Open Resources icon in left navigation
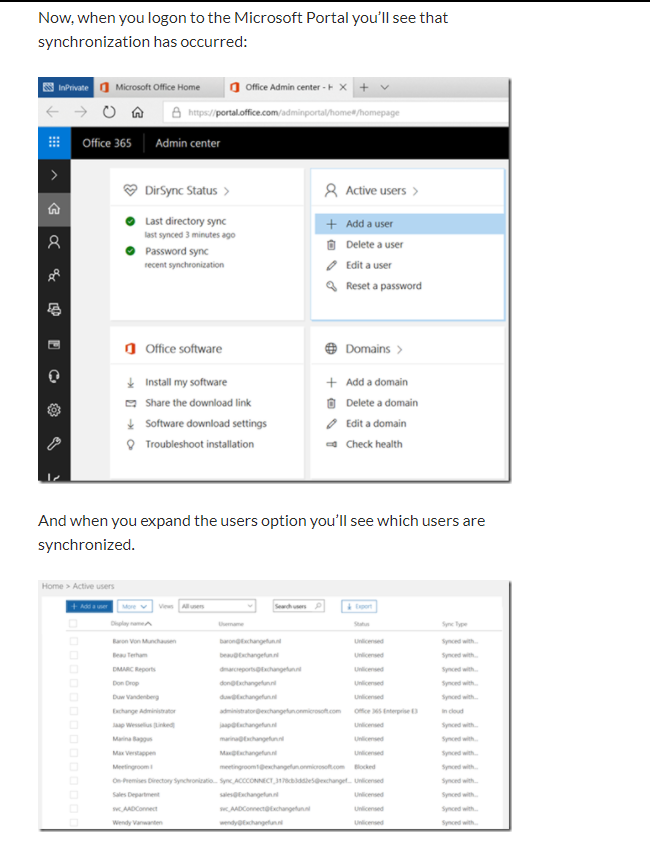The height and width of the screenshot is (854, 650). click(54, 309)
